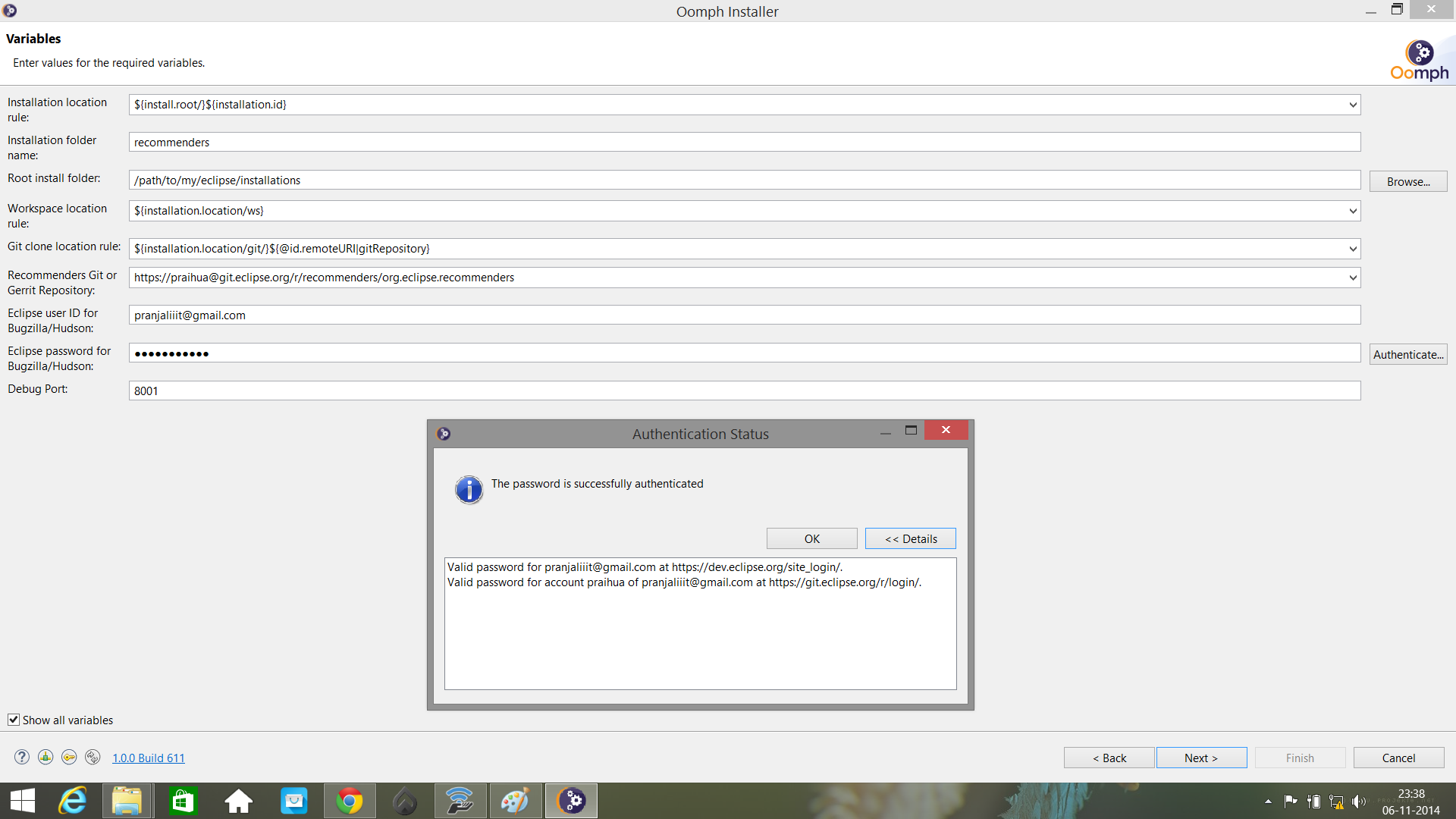Screen dimensions: 1456x819
Task: Click the update/refresh arrows icon
Action: (93, 757)
